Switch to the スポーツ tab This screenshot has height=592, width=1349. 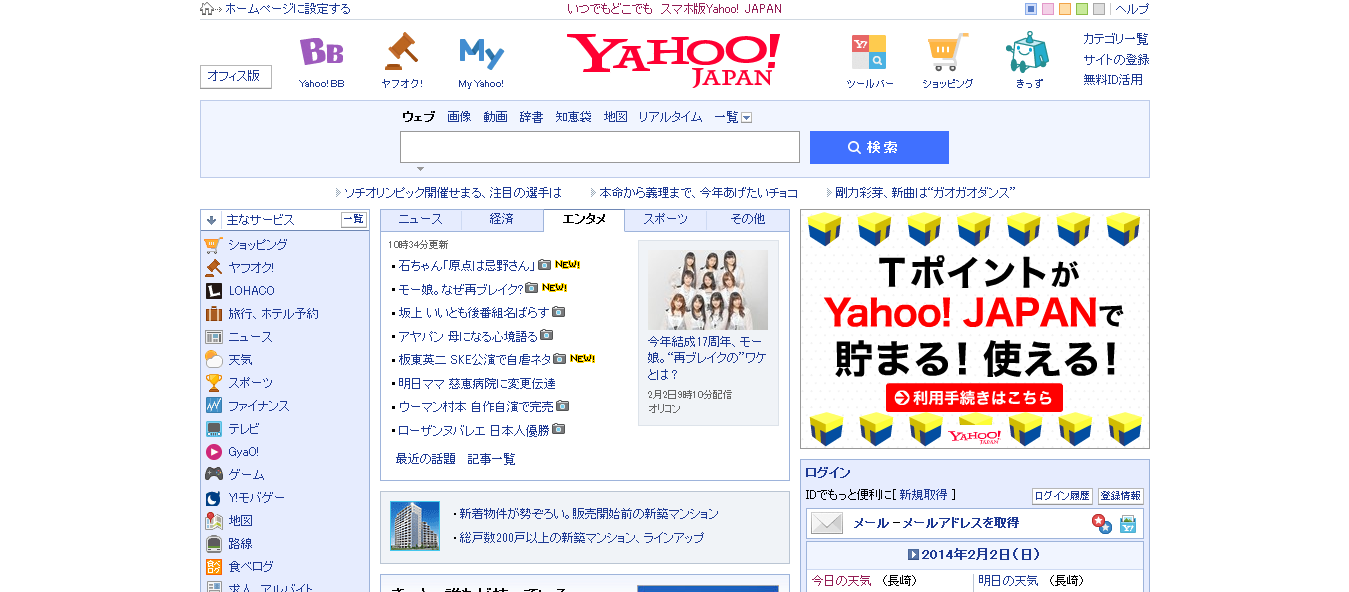pyautogui.click(x=665, y=220)
